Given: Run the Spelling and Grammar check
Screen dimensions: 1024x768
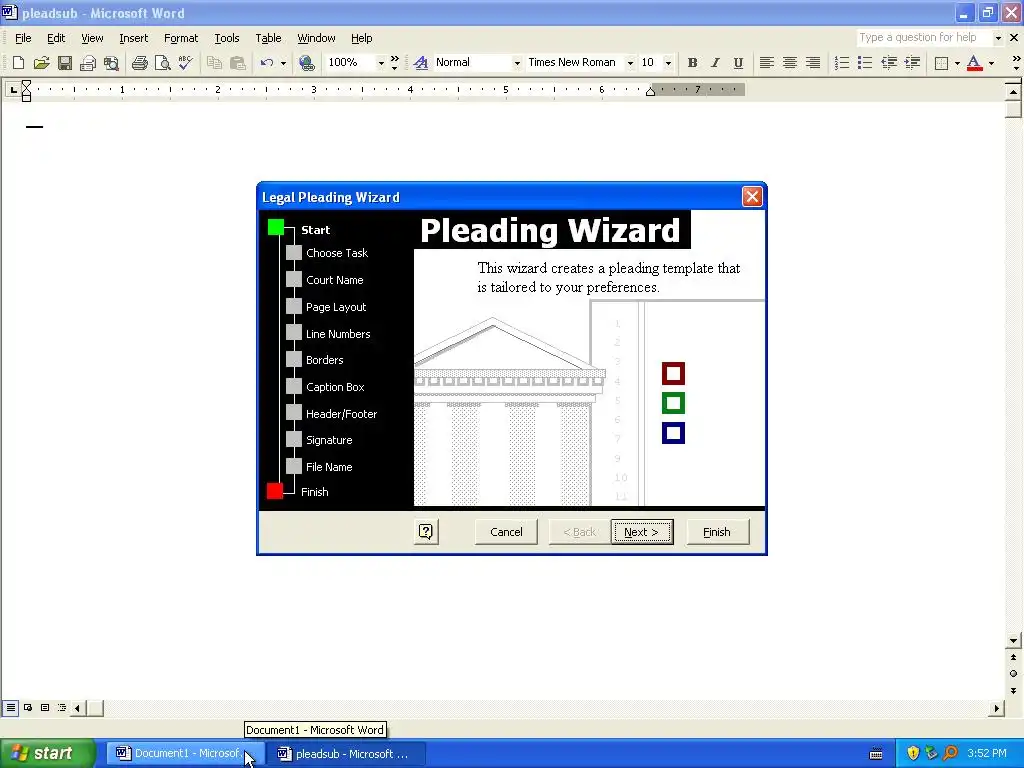Looking at the screenshot, I should point(185,63).
